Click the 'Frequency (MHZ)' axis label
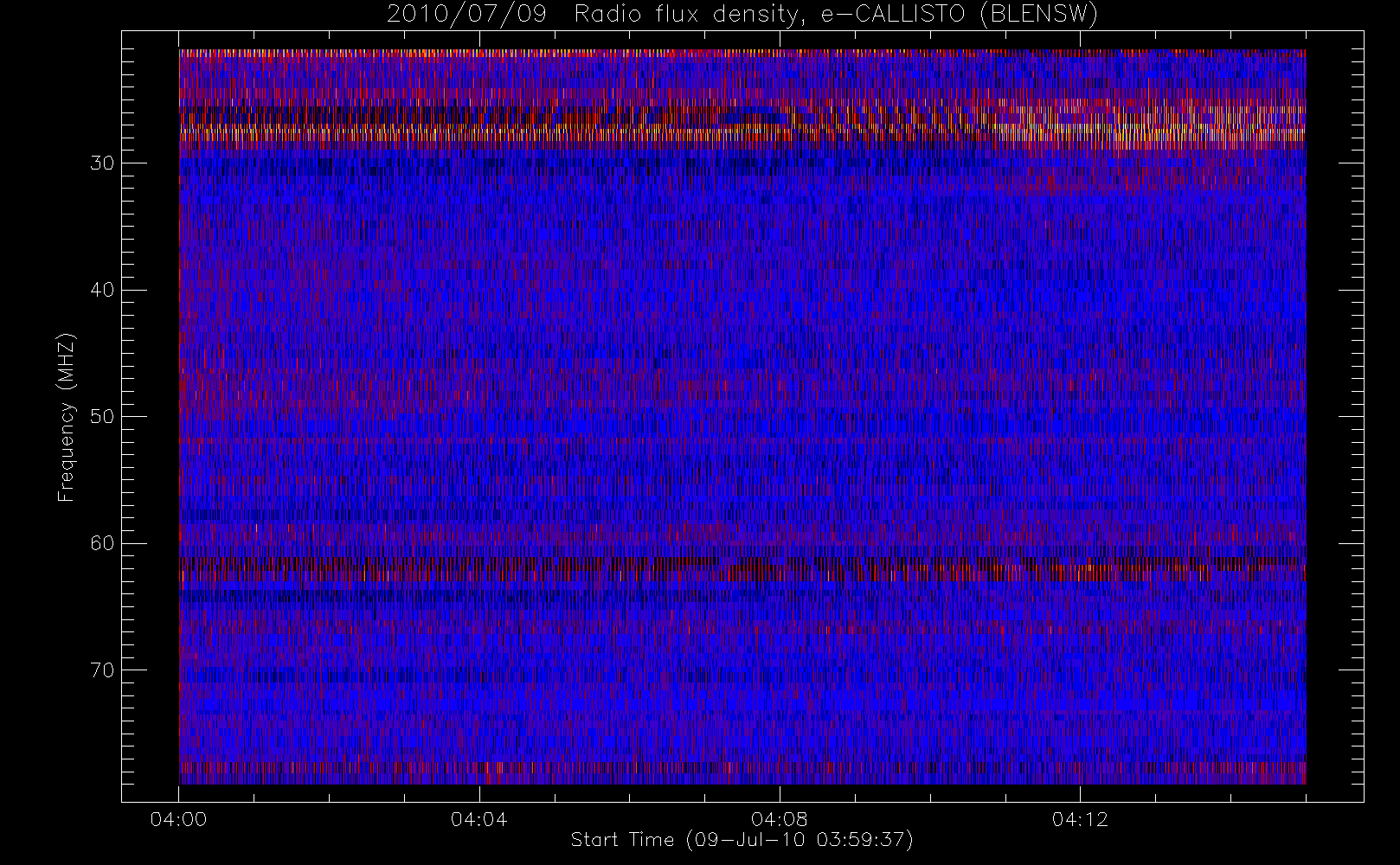The width and height of the screenshot is (1400, 865). click(66, 417)
